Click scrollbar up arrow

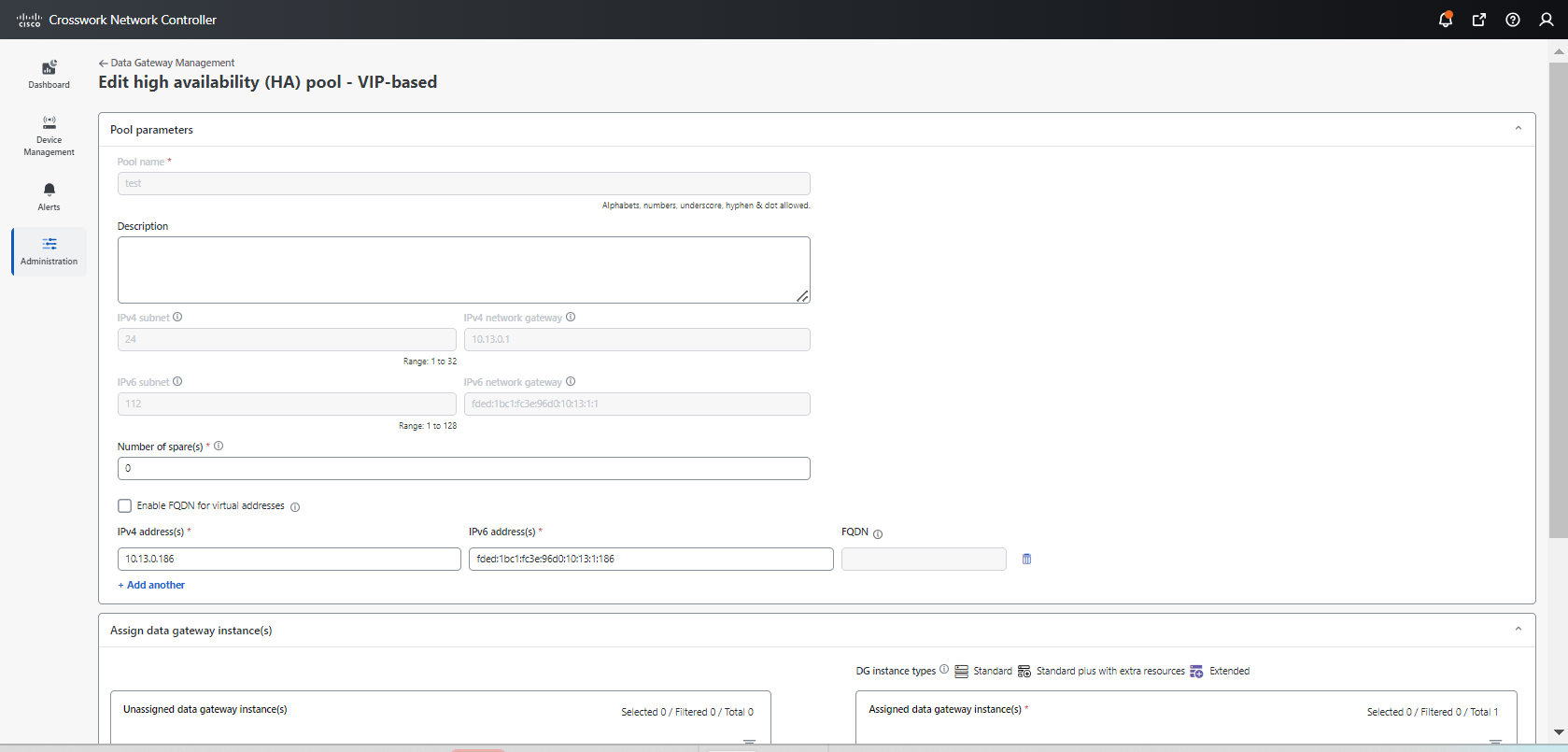1558,52
